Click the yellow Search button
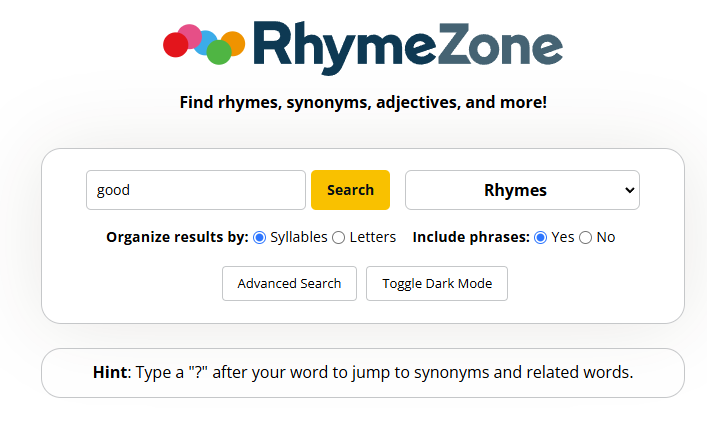 [350, 190]
